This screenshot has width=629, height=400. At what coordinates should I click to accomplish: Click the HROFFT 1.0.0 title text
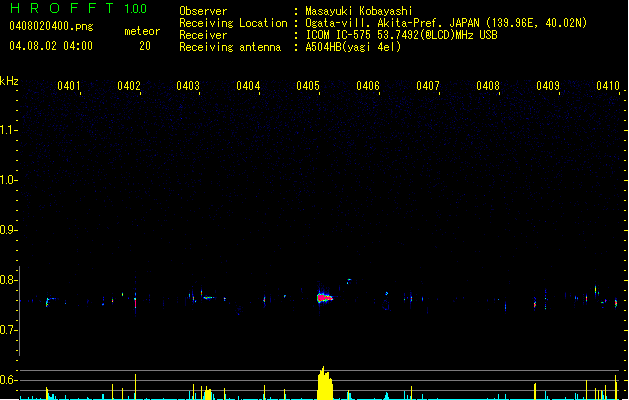78,8
